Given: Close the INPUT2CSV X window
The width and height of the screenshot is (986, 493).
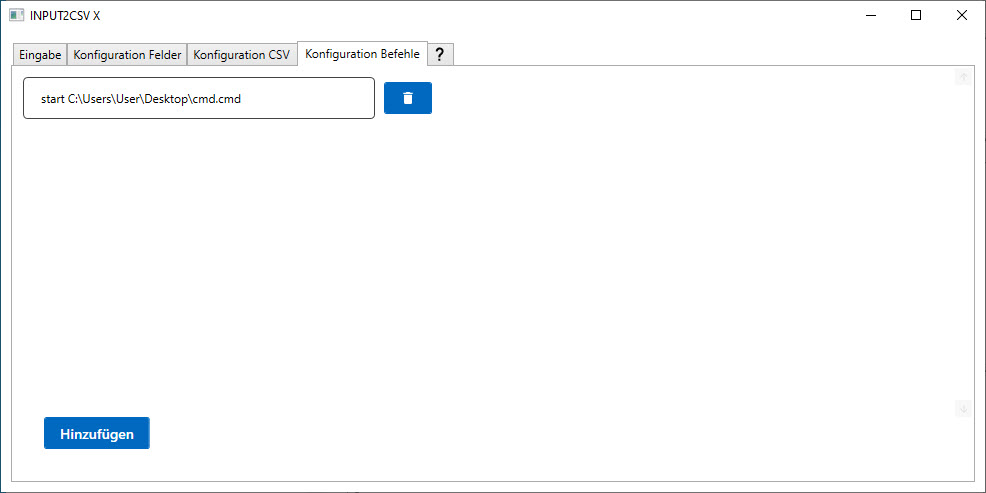Looking at the screenshot, I should [961, 15].
